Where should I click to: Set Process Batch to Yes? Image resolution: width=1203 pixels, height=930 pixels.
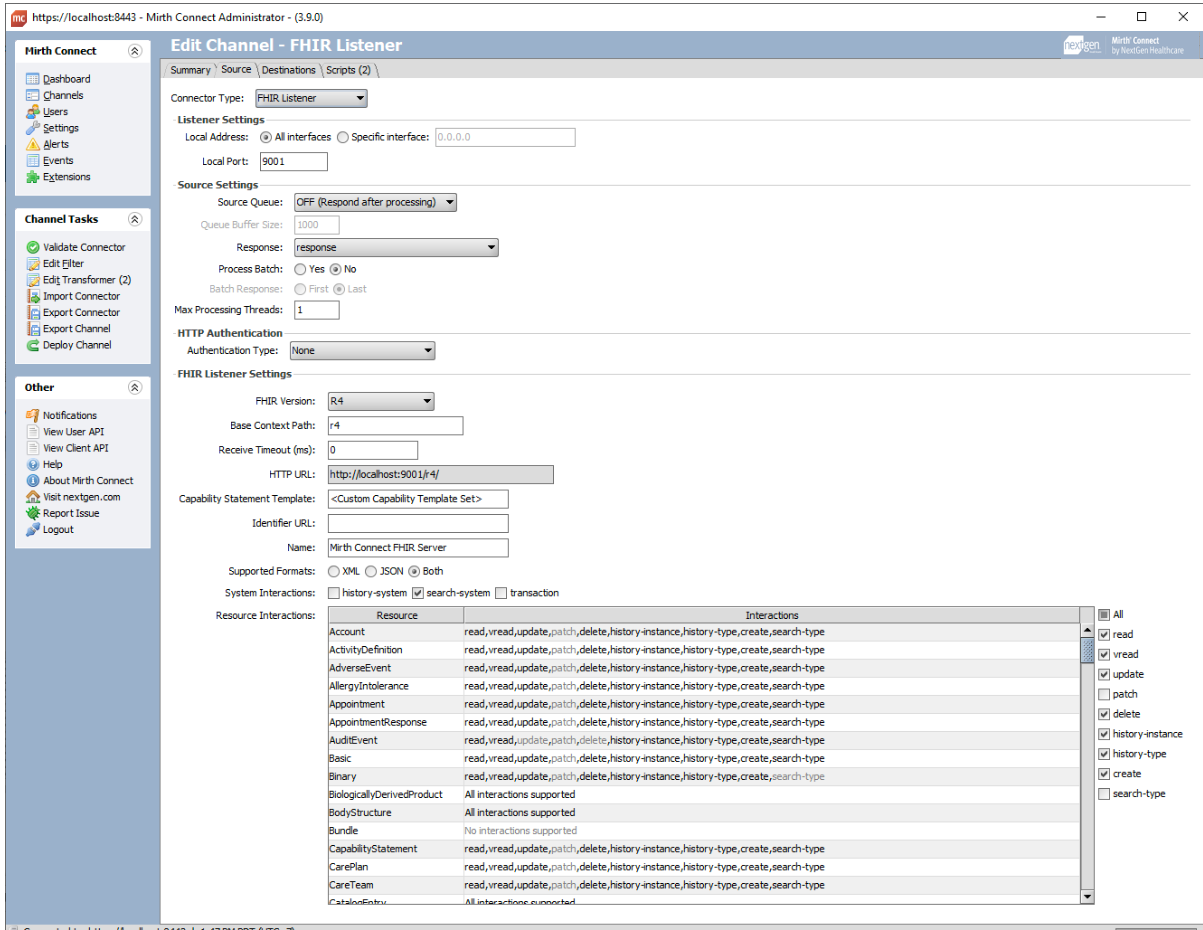pyautogui.click(x=301, y=269)
